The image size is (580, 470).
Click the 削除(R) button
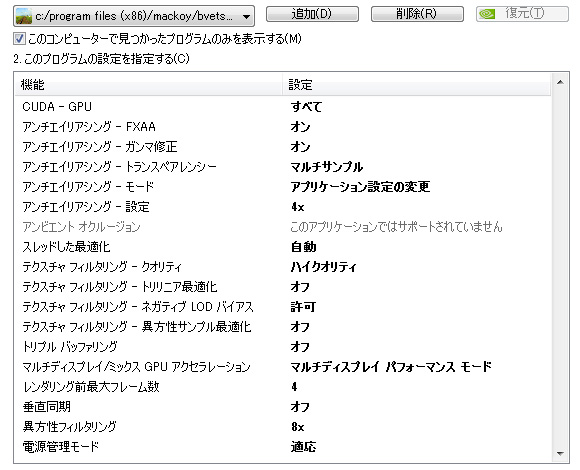point(417,14)
